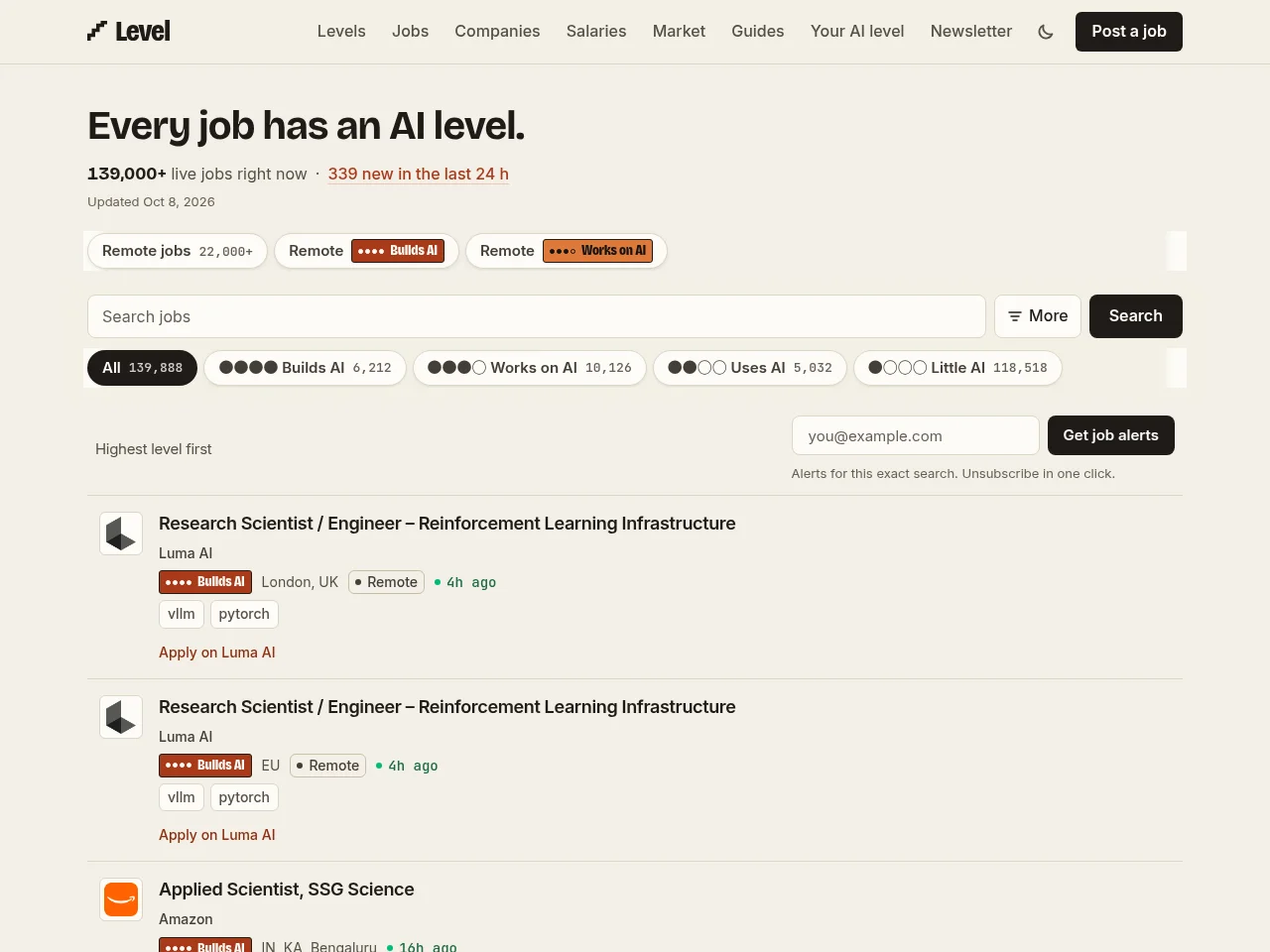Select the Remote Works on AI chip
The height and width of the screenshot is (952, 1270).
point(567,251)
